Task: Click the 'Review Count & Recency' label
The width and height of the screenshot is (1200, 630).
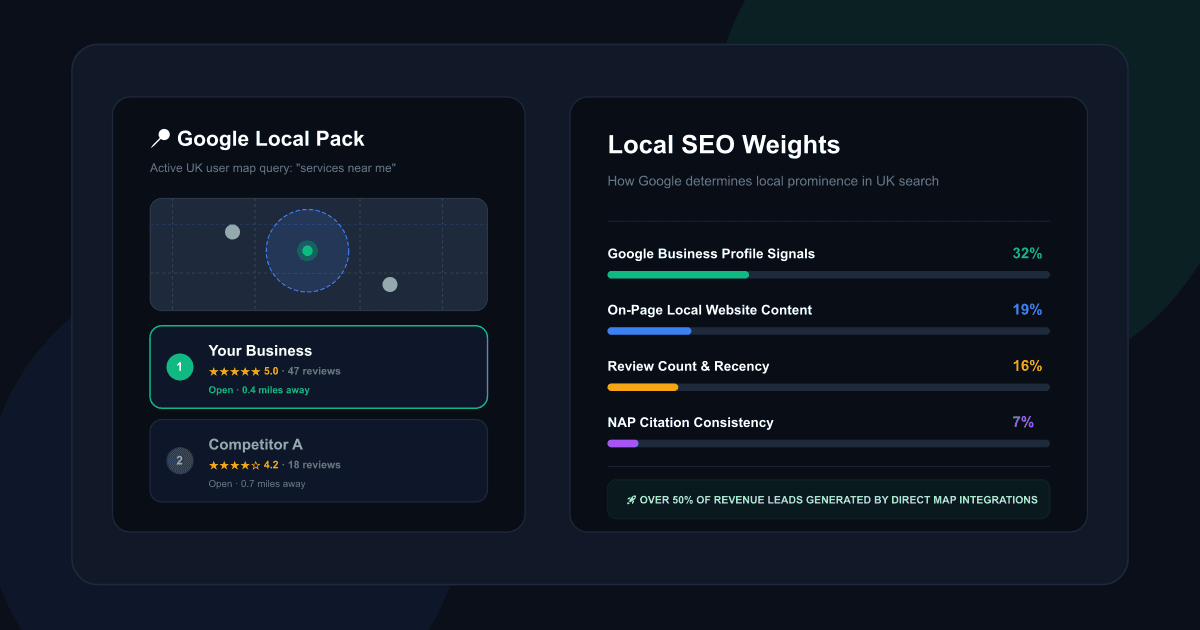Action: point(689,366)
